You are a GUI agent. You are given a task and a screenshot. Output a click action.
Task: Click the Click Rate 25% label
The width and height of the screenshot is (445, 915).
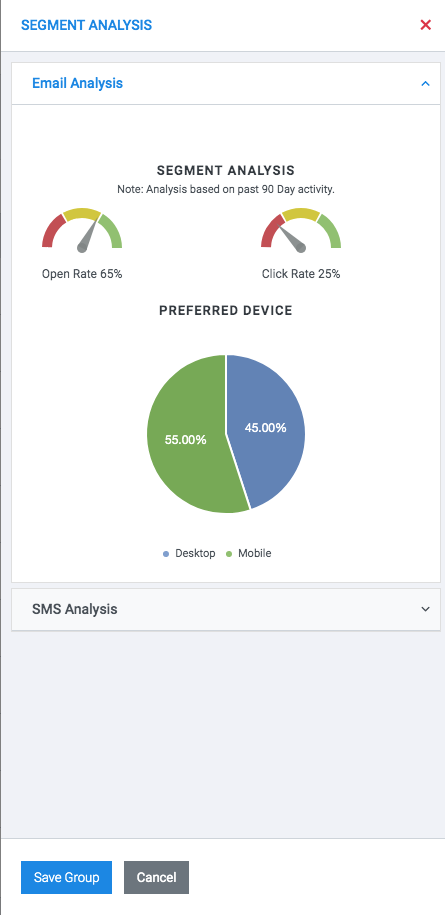(301, 274)
